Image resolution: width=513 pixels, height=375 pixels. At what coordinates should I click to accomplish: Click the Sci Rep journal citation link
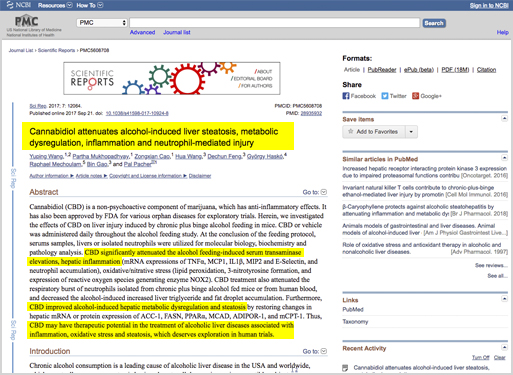tap(38, 106)
